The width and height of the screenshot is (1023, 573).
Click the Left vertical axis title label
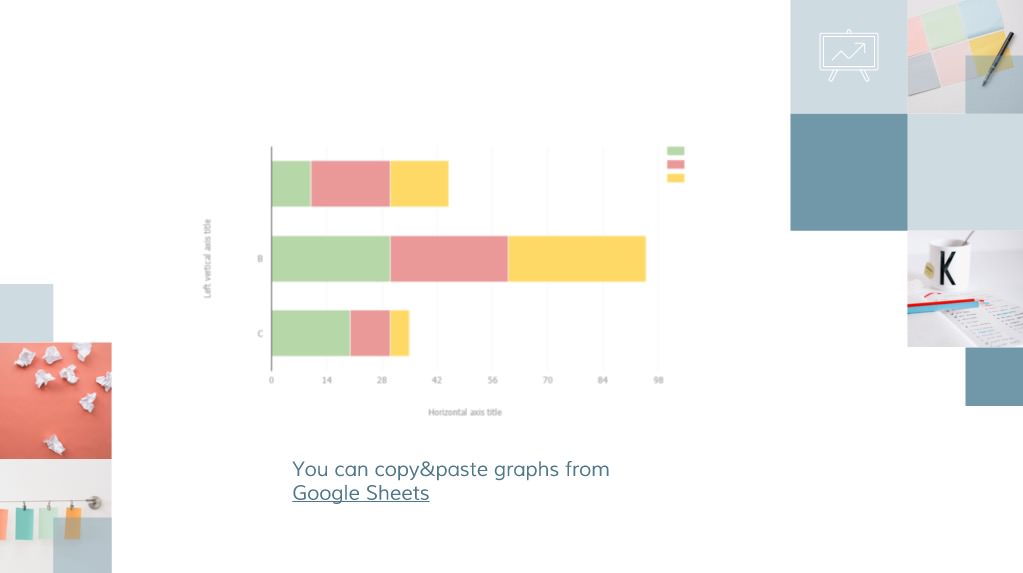[x=207, y=258]
